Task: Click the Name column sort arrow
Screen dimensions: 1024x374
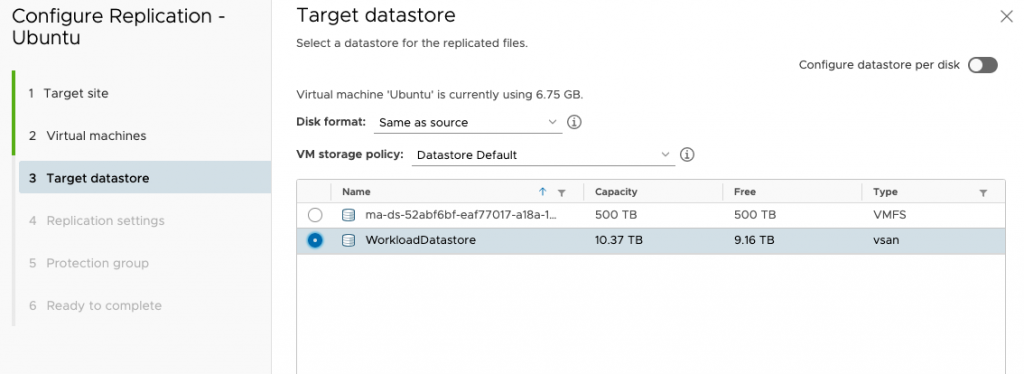Action: tap(542, 192)
